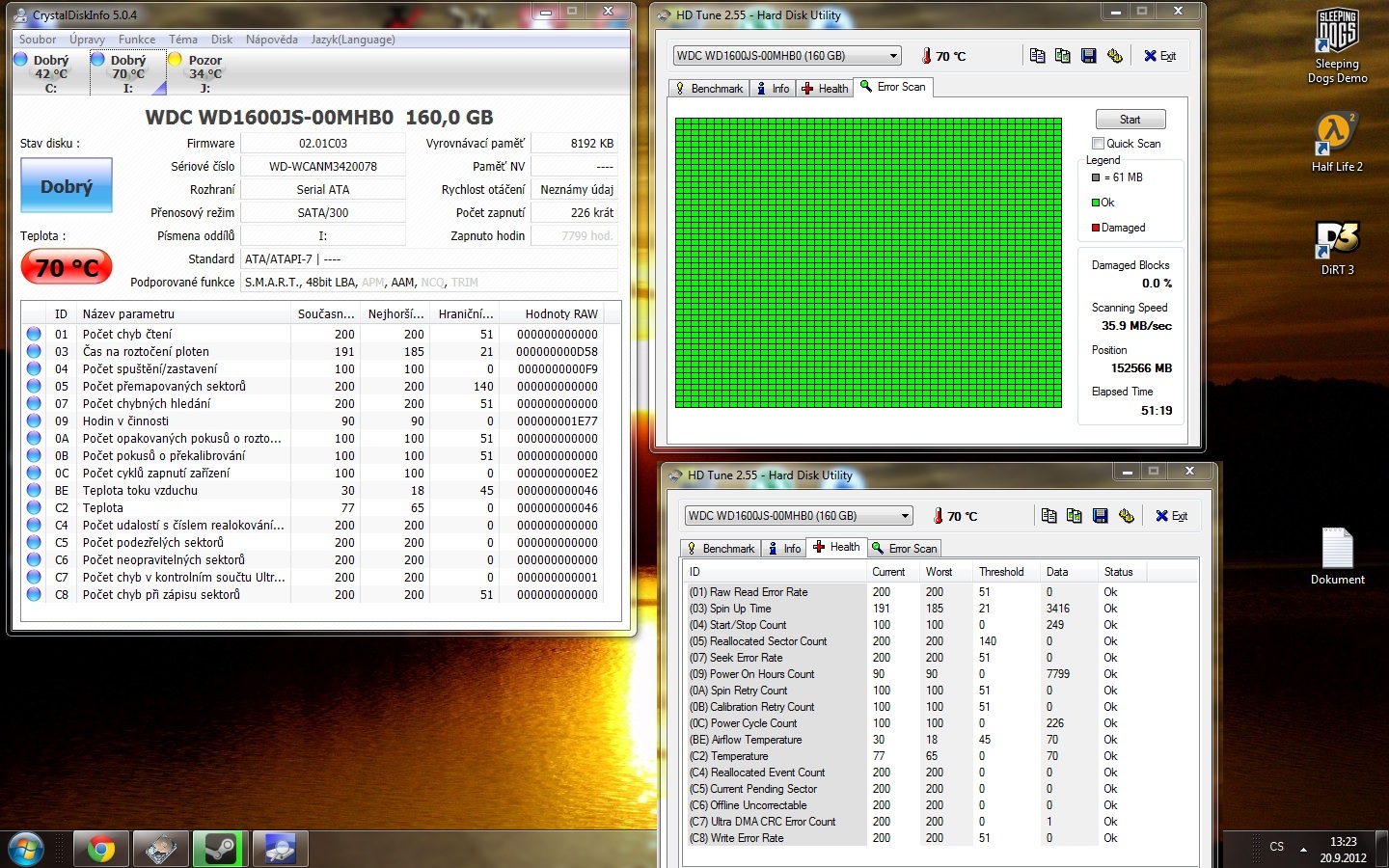Open the Úpravy menu
1389x868 pixels.
click(x=87, y=40)
